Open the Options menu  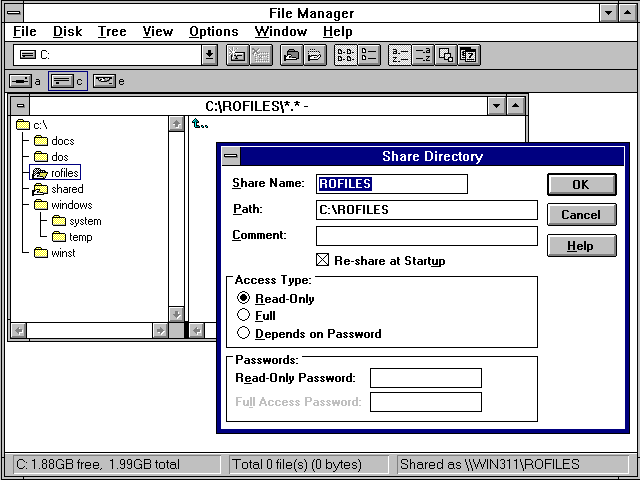213,31
